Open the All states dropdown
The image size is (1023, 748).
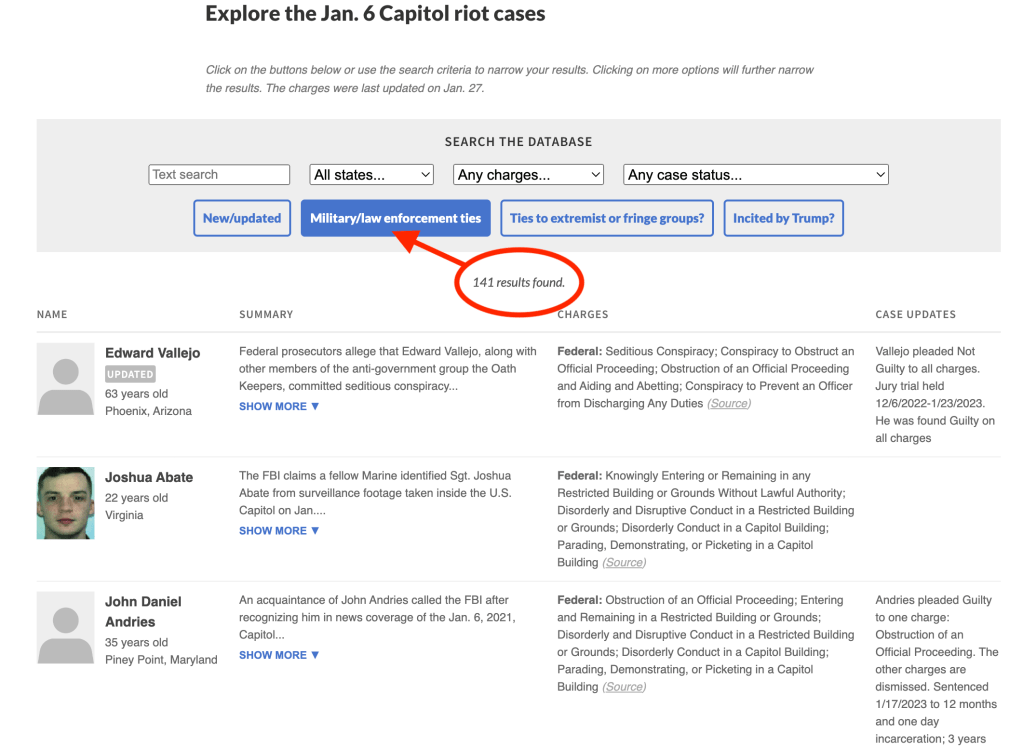[x=371, y=174]
